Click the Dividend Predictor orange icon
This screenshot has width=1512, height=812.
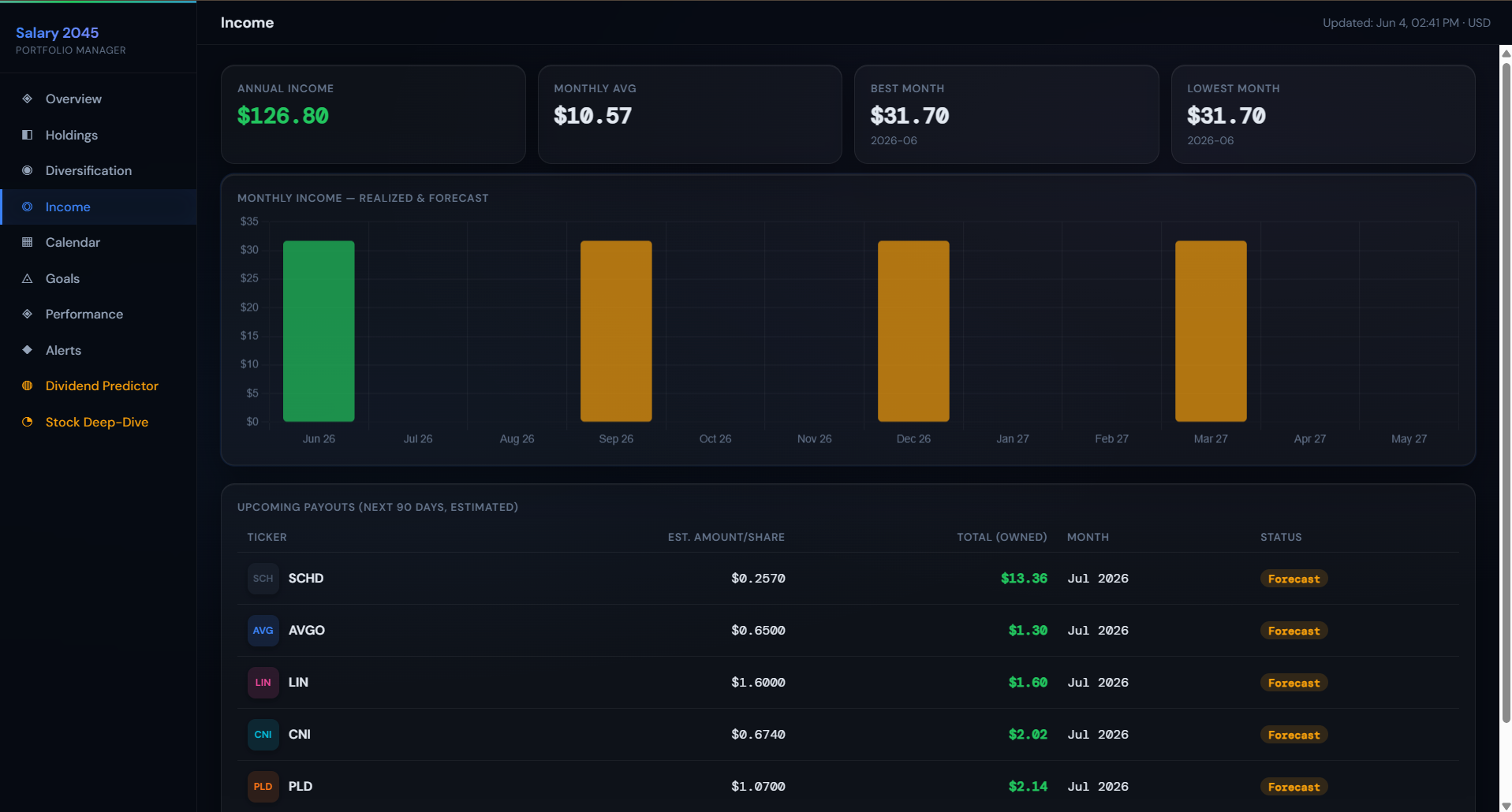[28, 386]
